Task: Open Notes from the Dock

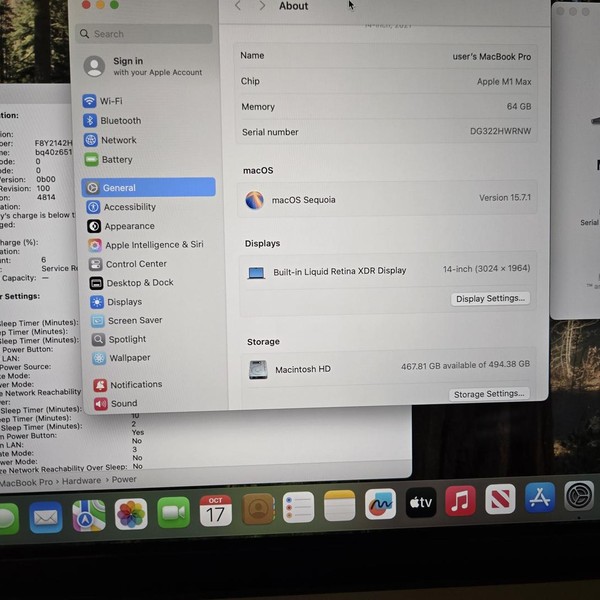Action: (339, 505)
